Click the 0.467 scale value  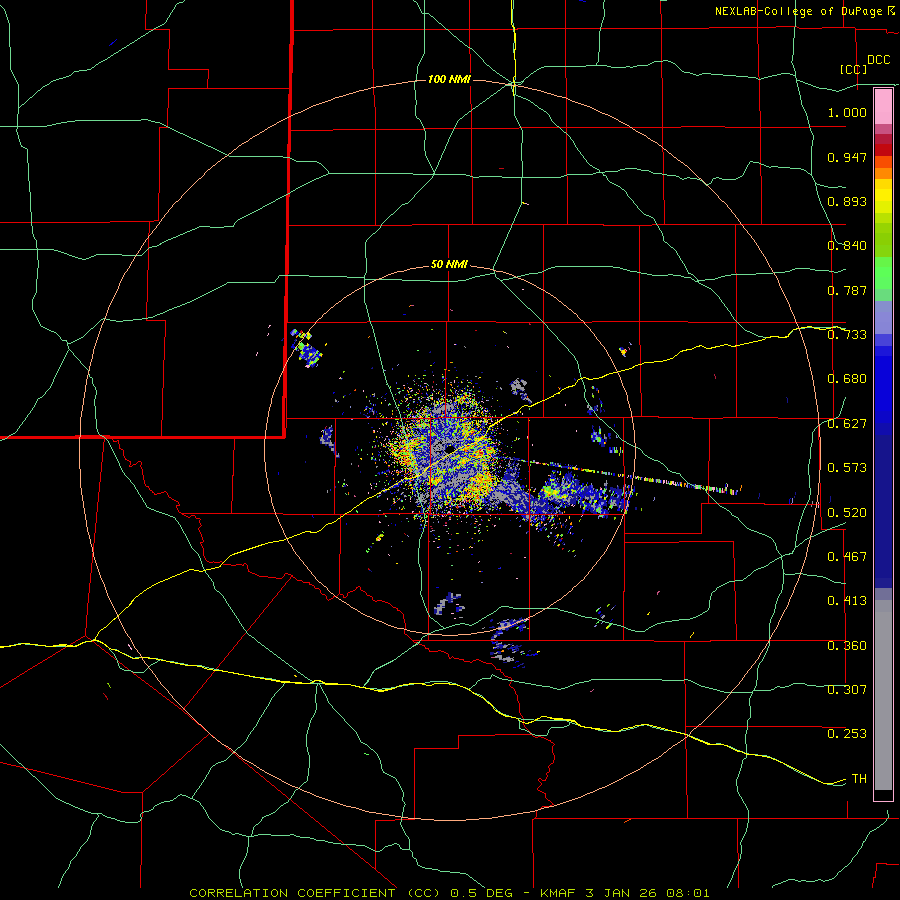[x=847, y=557]
